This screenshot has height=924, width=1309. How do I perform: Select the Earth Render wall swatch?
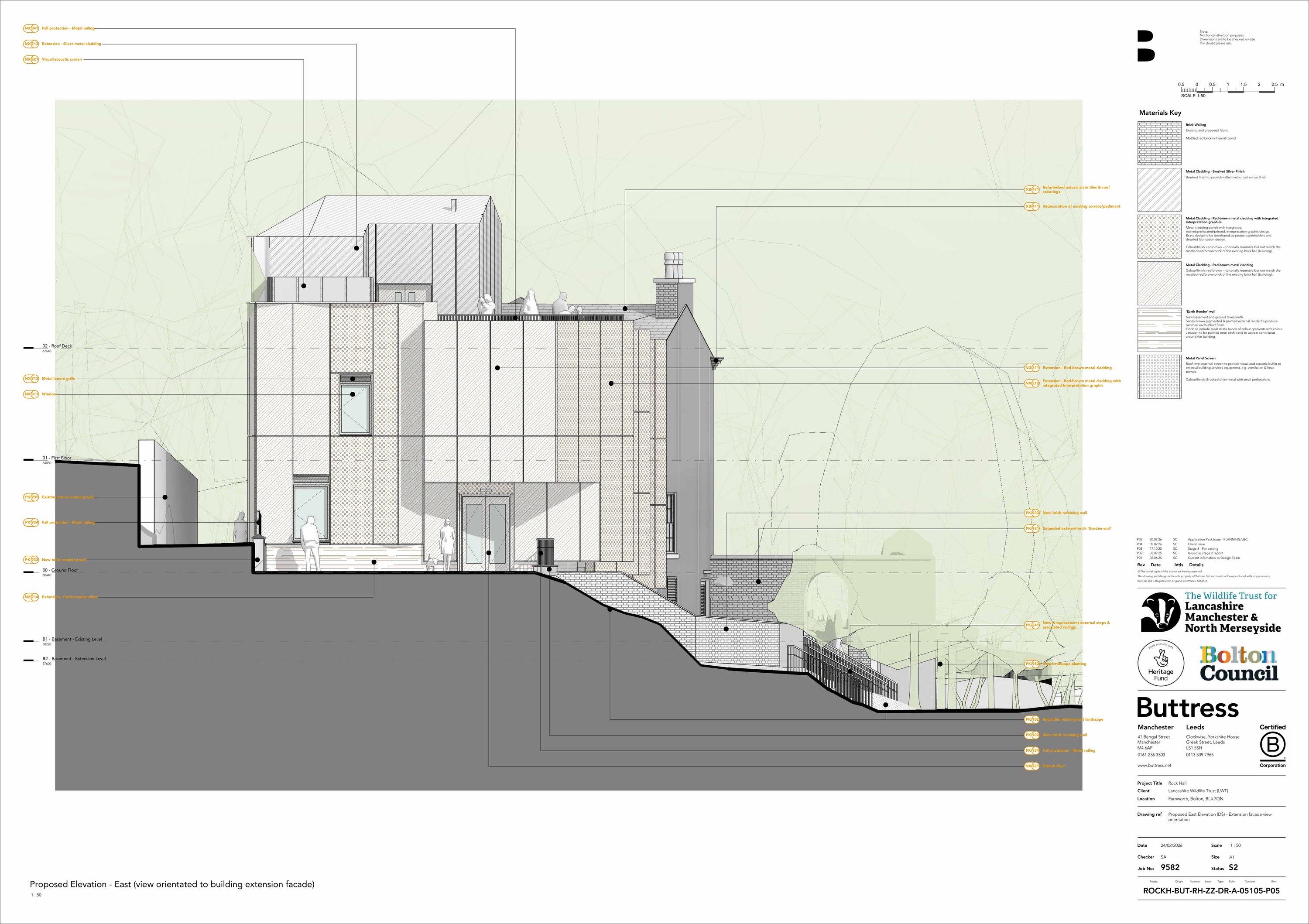point(1159,330)
